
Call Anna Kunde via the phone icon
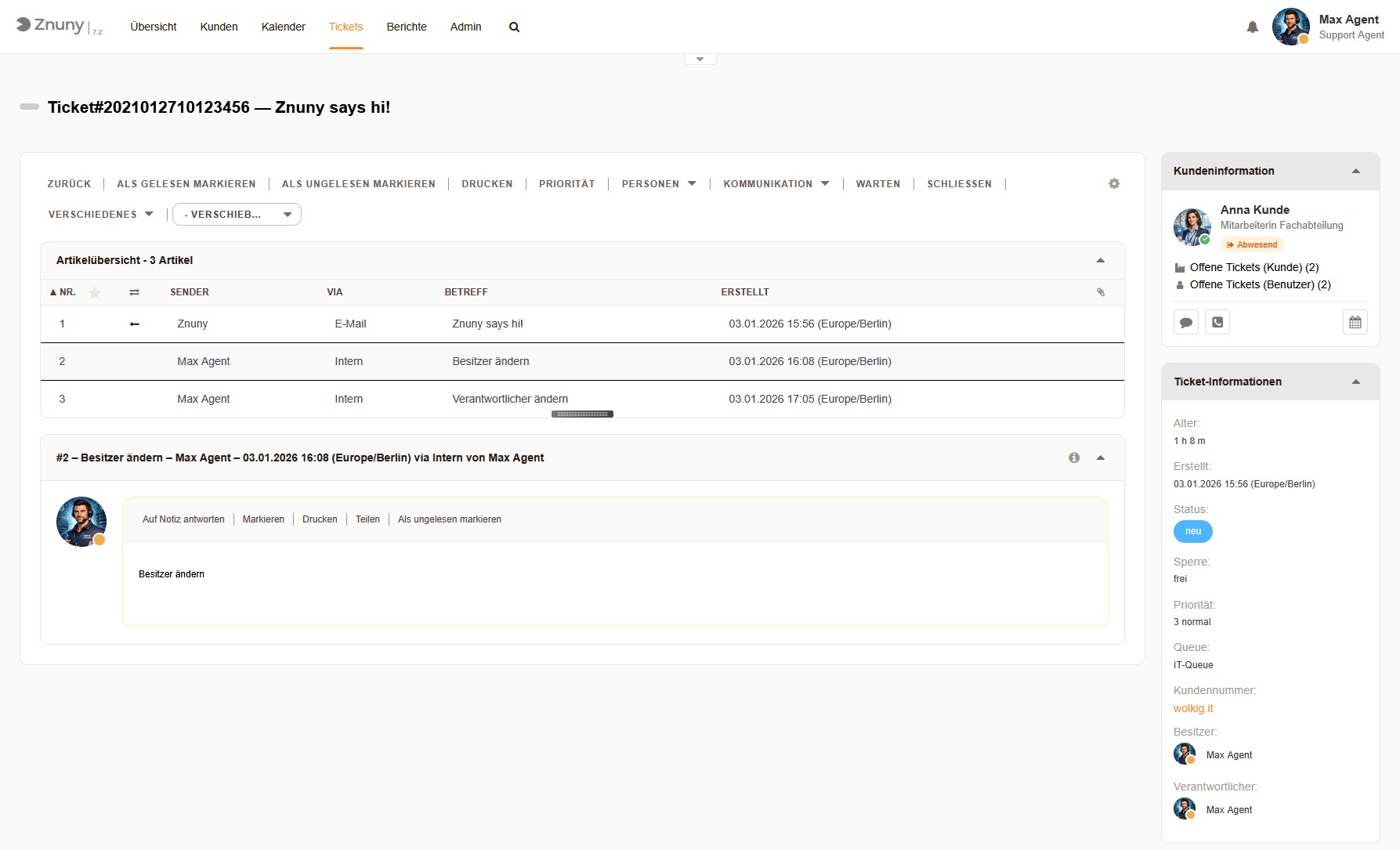[1217, 321]
